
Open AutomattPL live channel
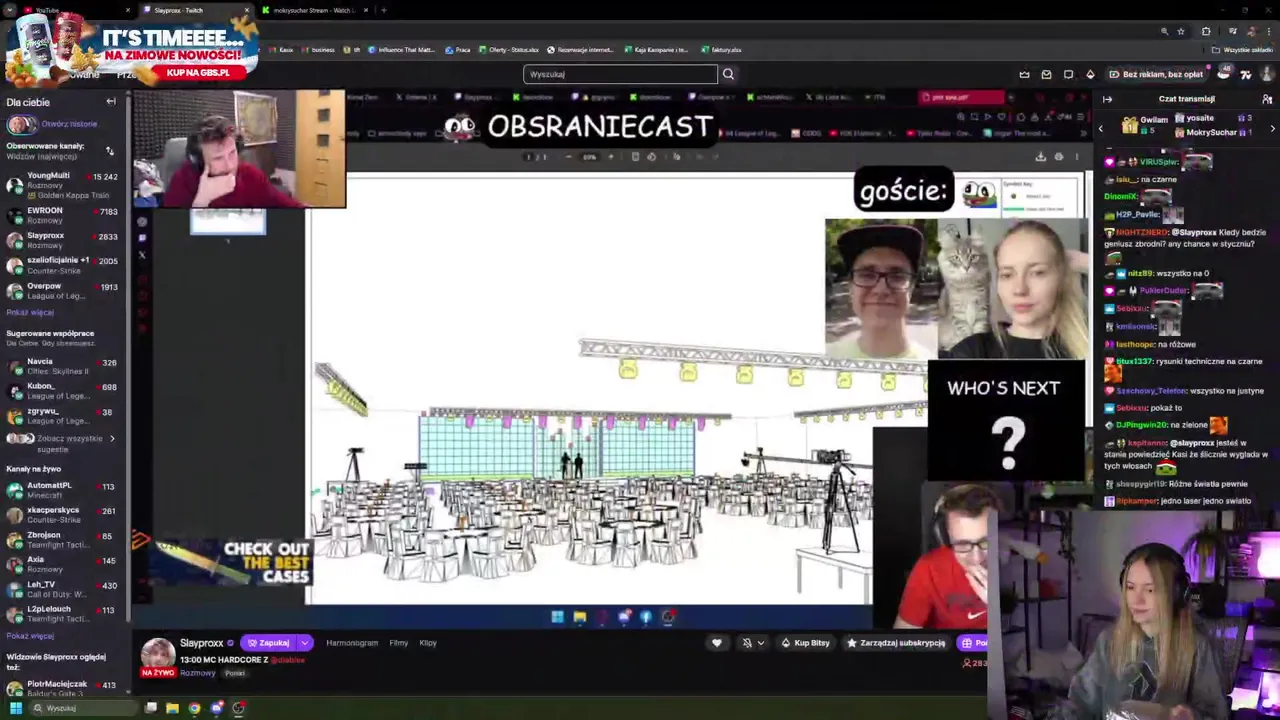click(63, 490)
